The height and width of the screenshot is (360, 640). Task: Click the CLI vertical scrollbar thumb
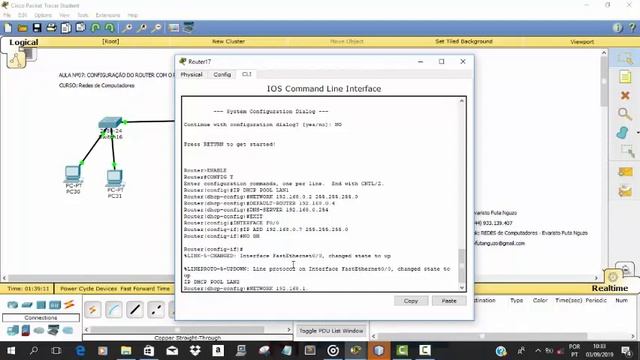[x=462, y=264]
